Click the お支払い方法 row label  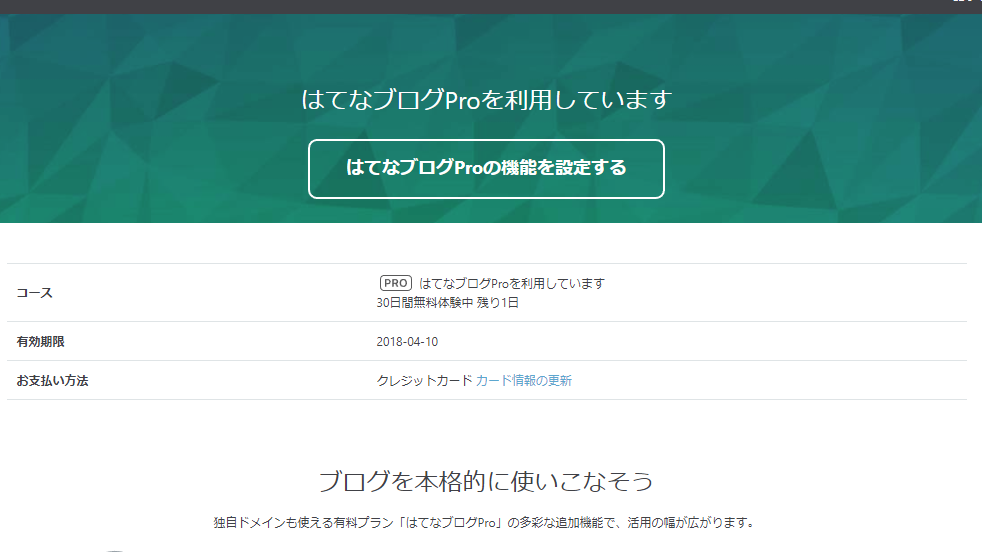tap(53, 380)
